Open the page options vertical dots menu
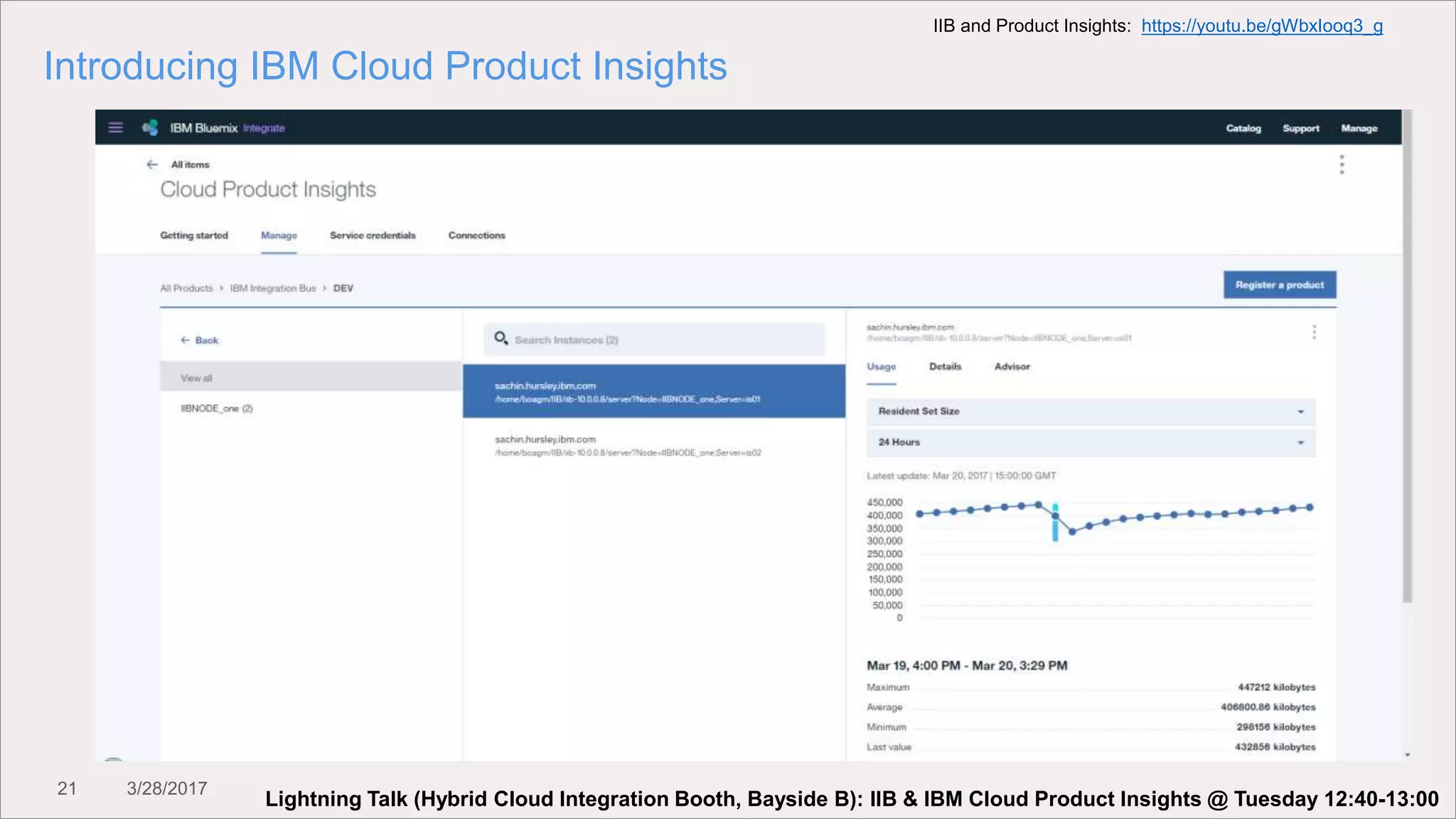Viewport: 1456px width, 819px height. pos(1342,165)
